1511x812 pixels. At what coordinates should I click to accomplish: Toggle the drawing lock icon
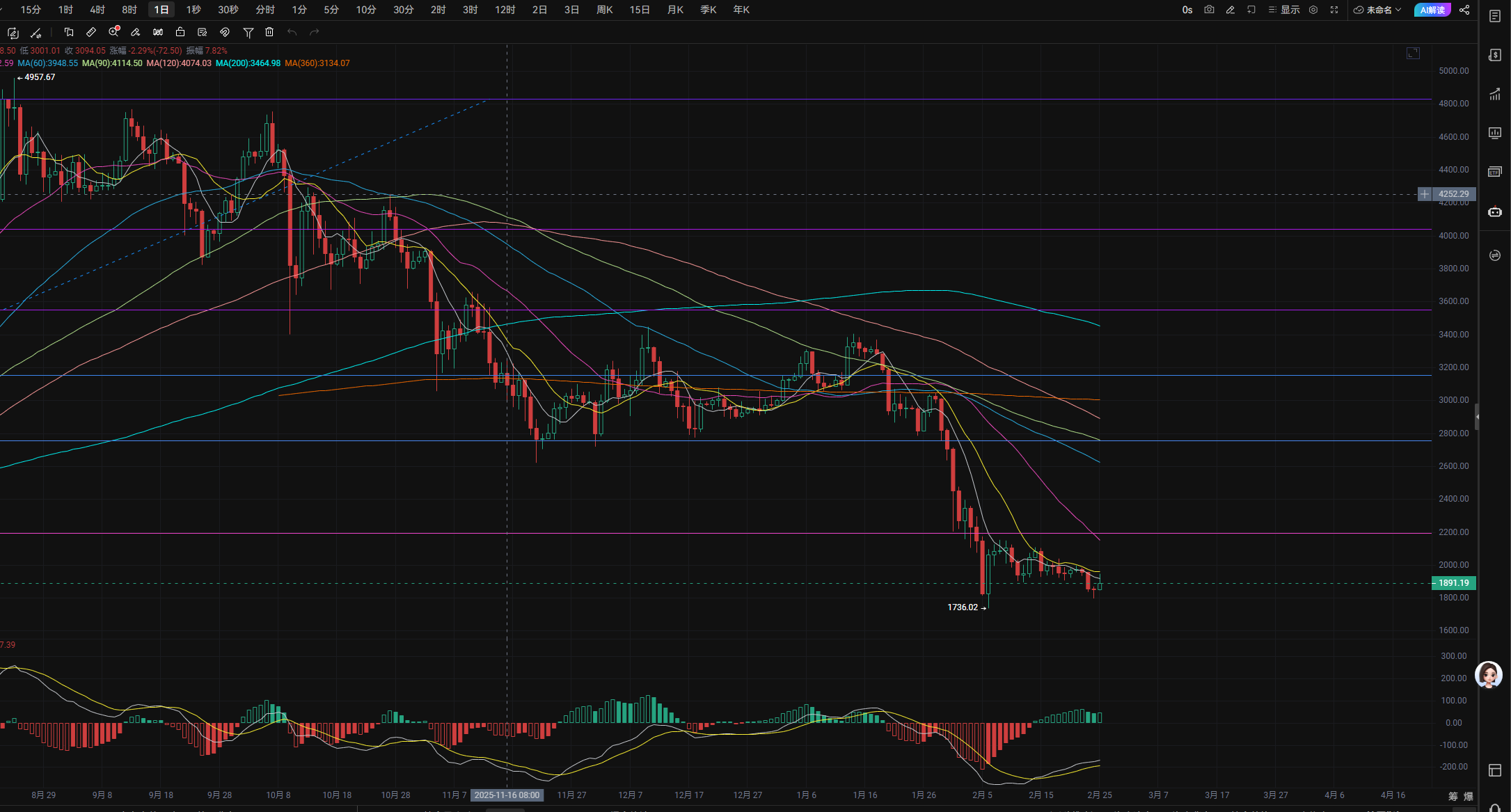click(x=180, y=32)
